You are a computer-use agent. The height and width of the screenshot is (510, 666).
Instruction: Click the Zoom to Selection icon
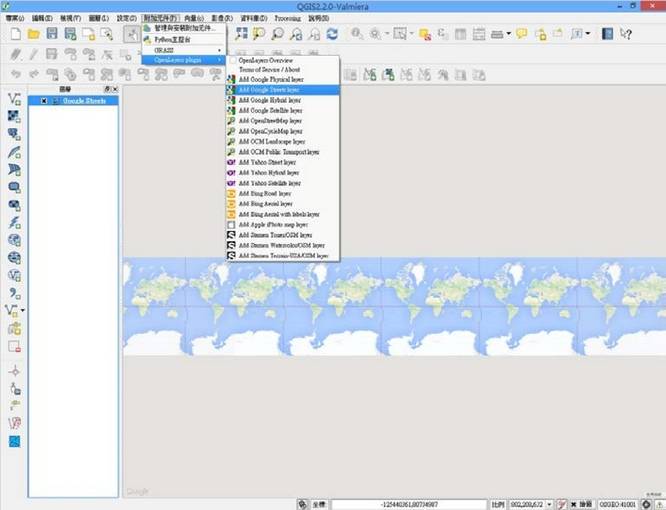tap(259, 34)
